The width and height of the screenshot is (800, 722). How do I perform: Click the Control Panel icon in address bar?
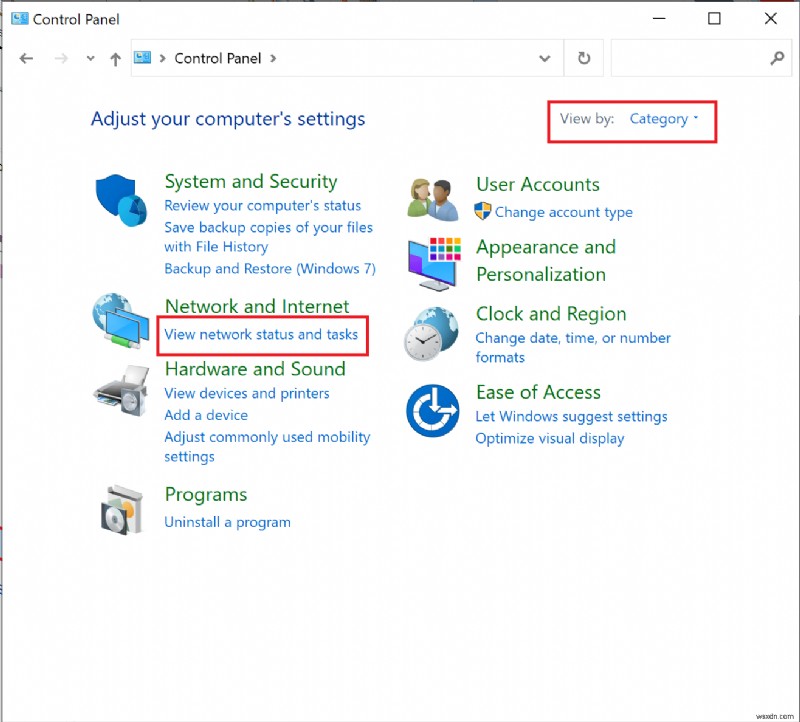tap(142, 58)
